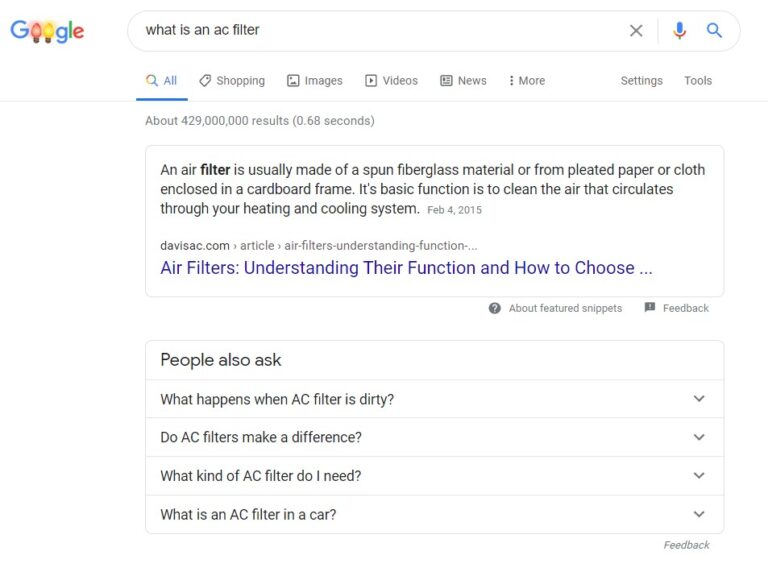
Task: Click the magnifying glass search button
Action: pos(714,31)
